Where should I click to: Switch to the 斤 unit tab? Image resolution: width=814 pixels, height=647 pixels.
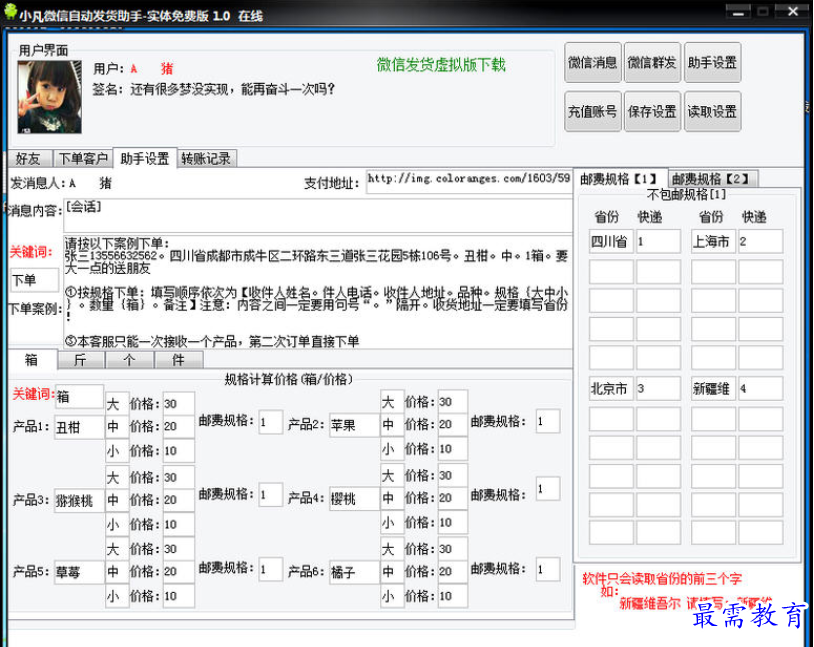[80, 360]
